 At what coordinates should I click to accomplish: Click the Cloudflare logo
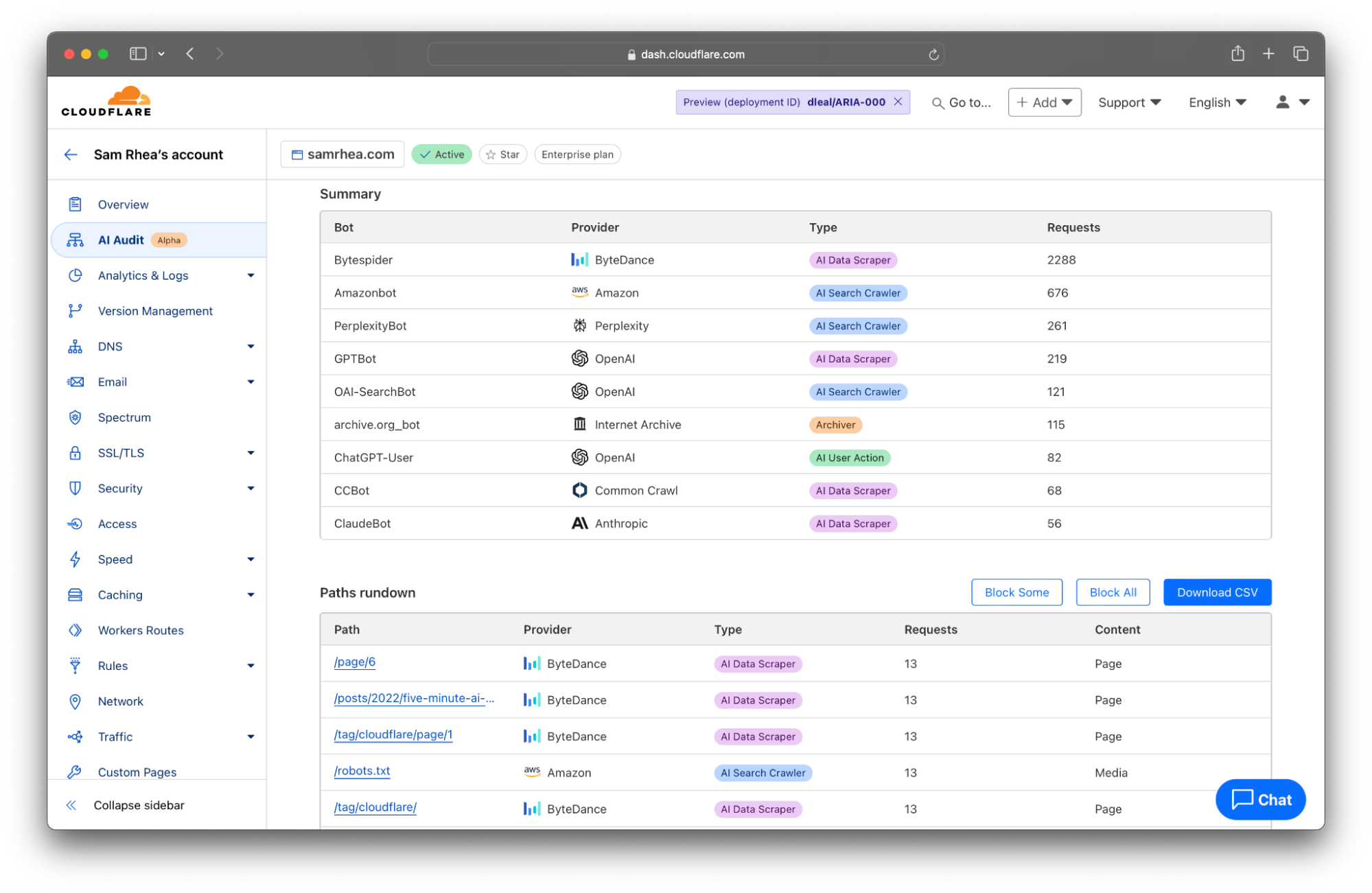tap(106, 100)
